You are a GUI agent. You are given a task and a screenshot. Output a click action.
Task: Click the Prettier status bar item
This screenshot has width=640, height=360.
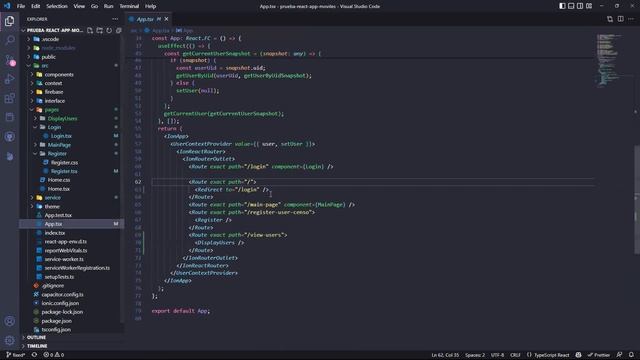(x=599, y=355)
